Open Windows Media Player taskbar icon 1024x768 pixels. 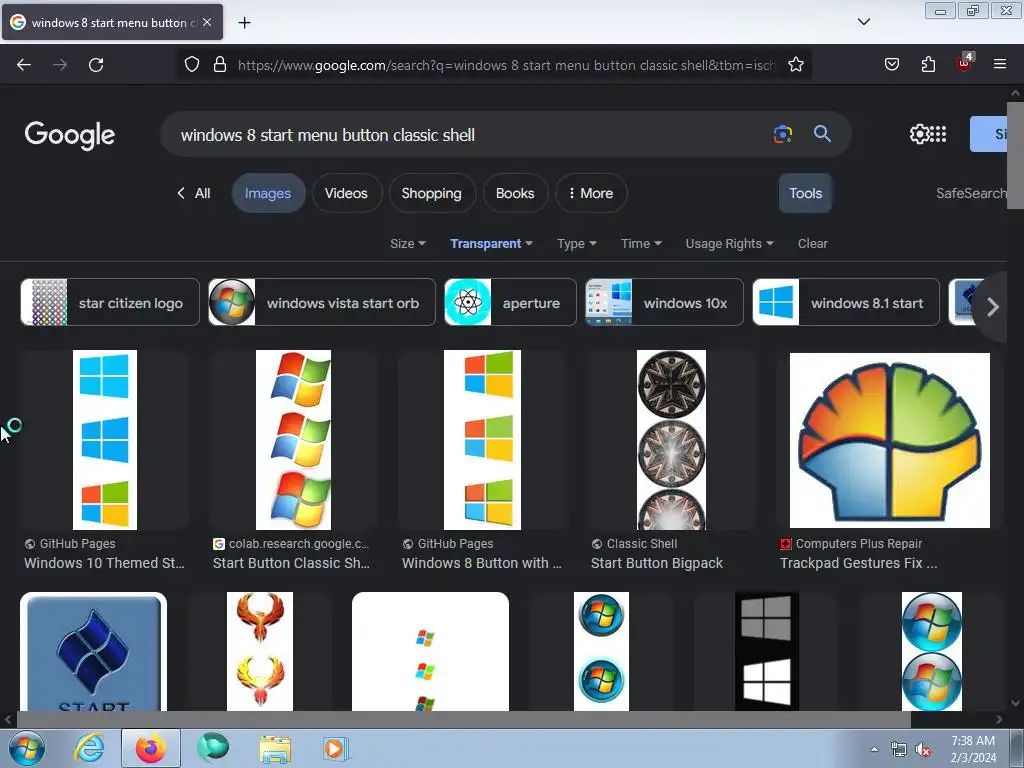[336, 748]
